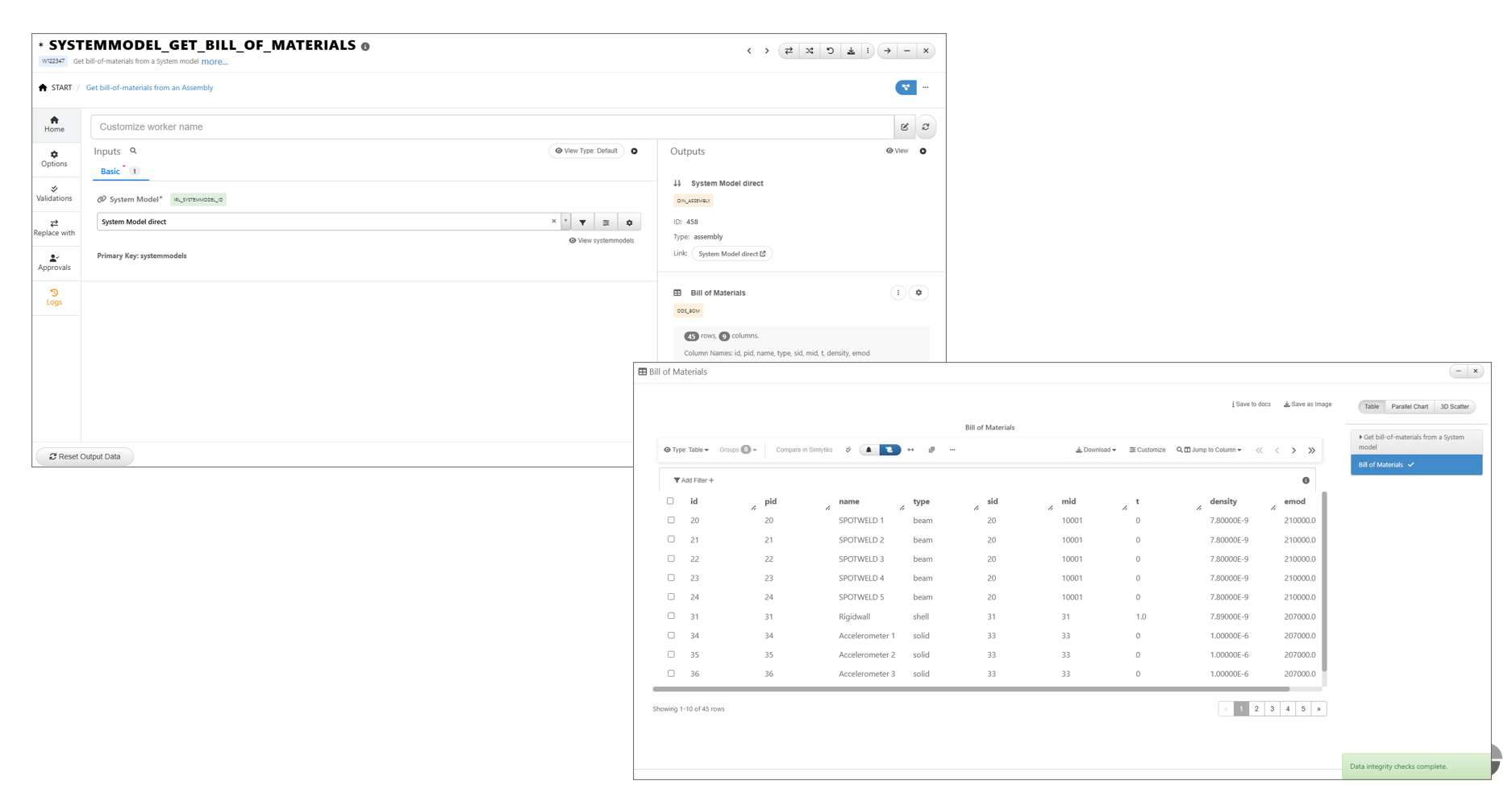The image size is (1512, 785).
Task: Go to next table page with arrow
Action: click(x=1293, y=451)
